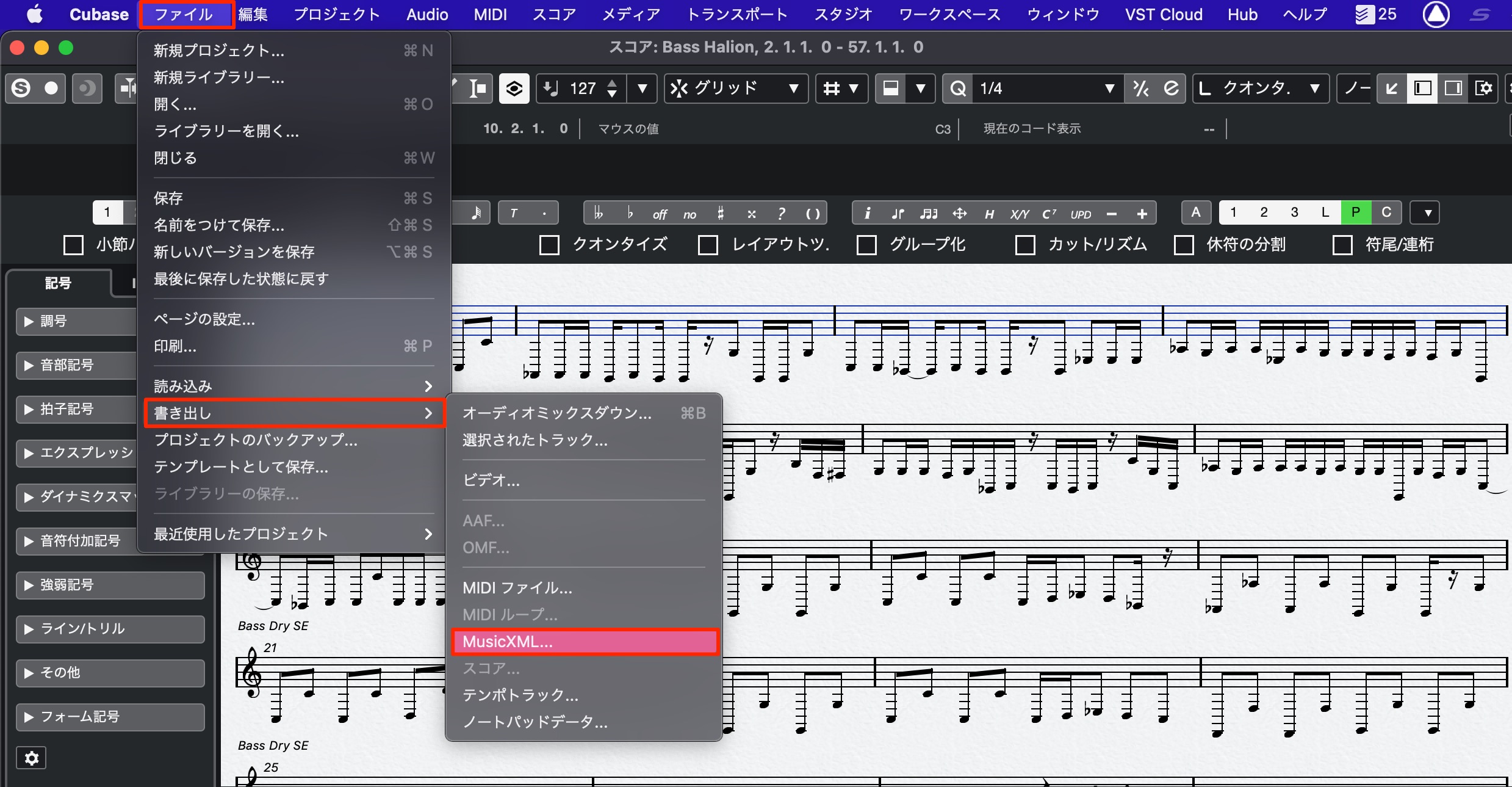
Task: Click the snap type grid hash icon
Action: click(x=831, y=89)
